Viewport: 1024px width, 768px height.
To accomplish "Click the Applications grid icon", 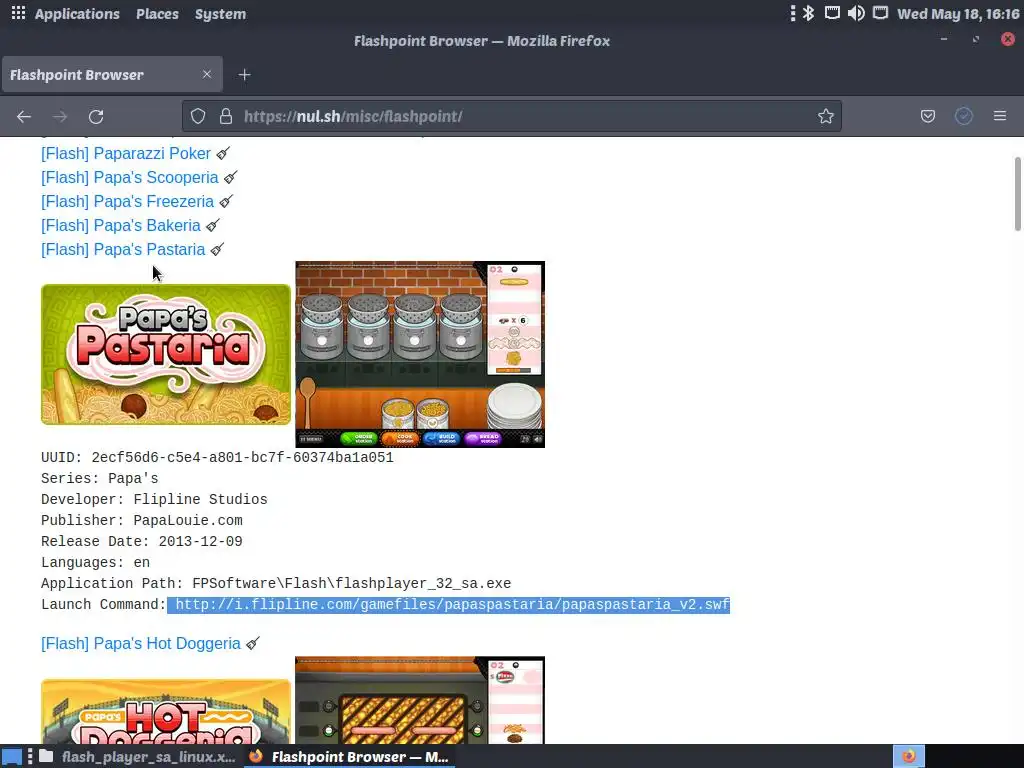I will pyautogui.click(x=18, y=13).
